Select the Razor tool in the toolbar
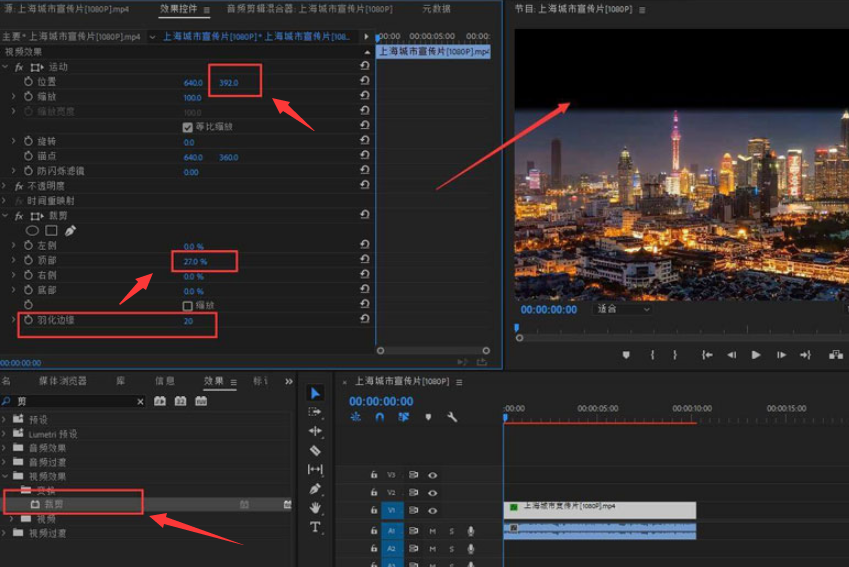 pyautogui.click(x=315, y=450)
